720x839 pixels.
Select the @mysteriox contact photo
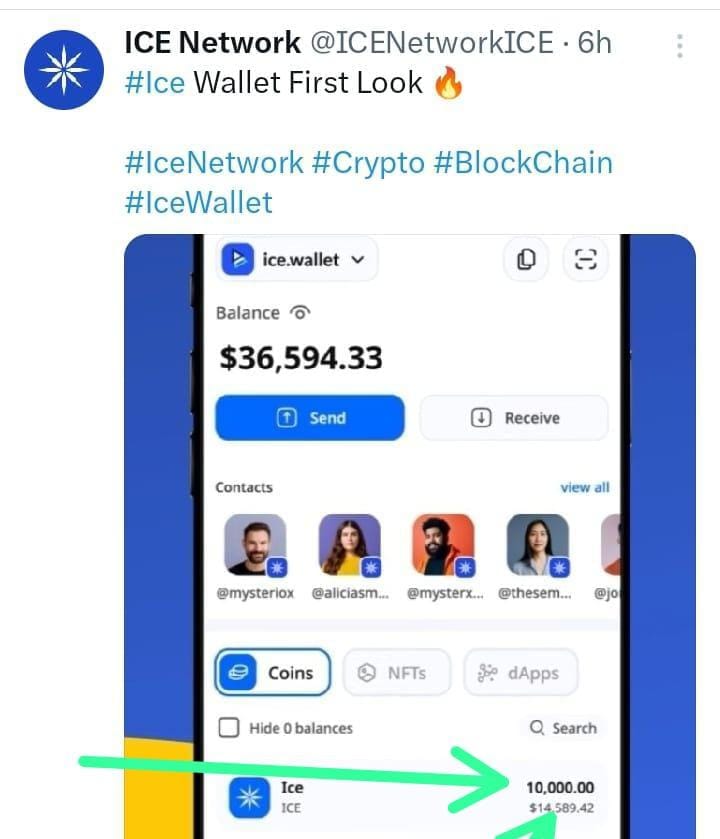256,545
